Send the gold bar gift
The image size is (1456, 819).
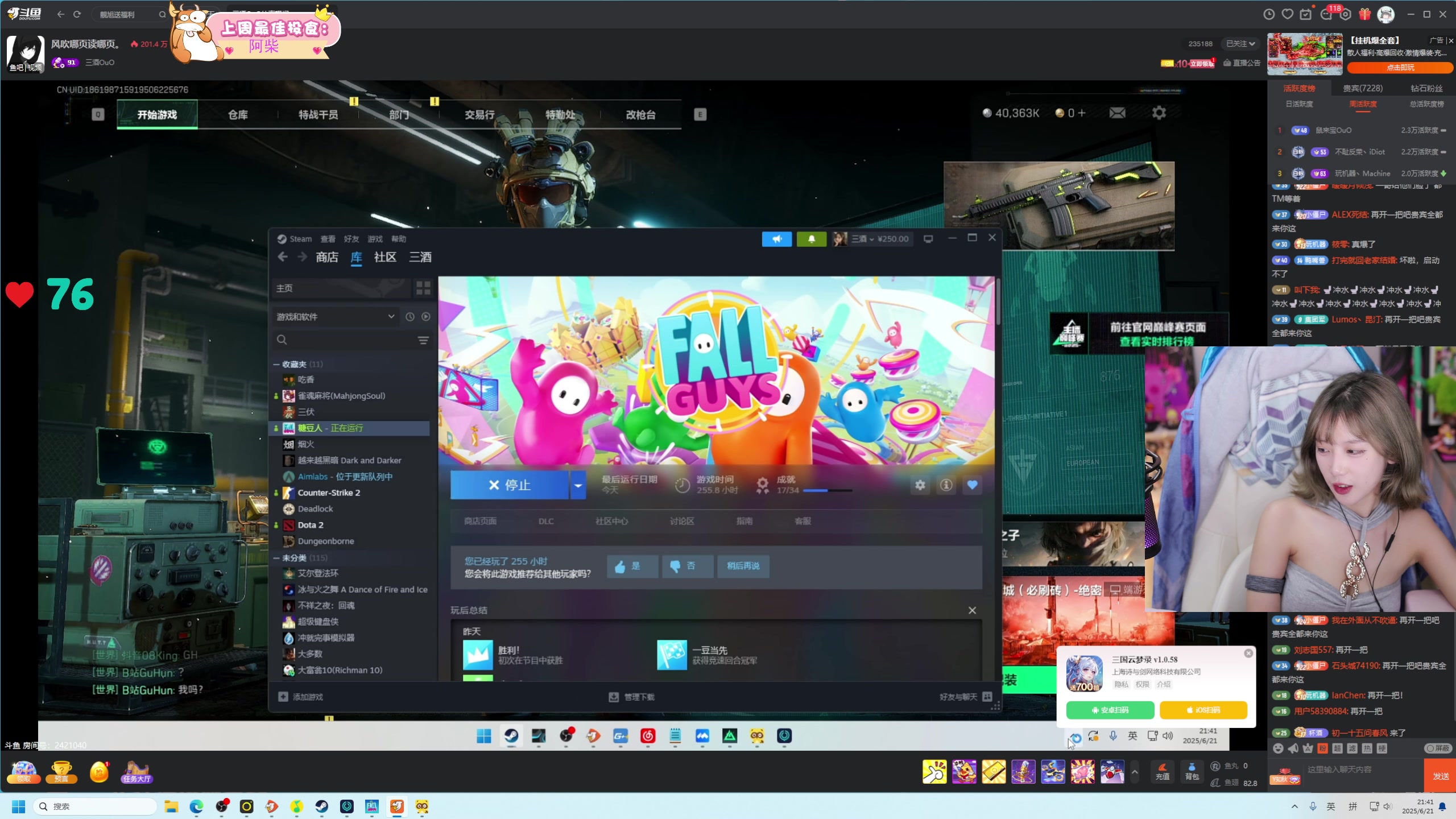tap(994, 772)
